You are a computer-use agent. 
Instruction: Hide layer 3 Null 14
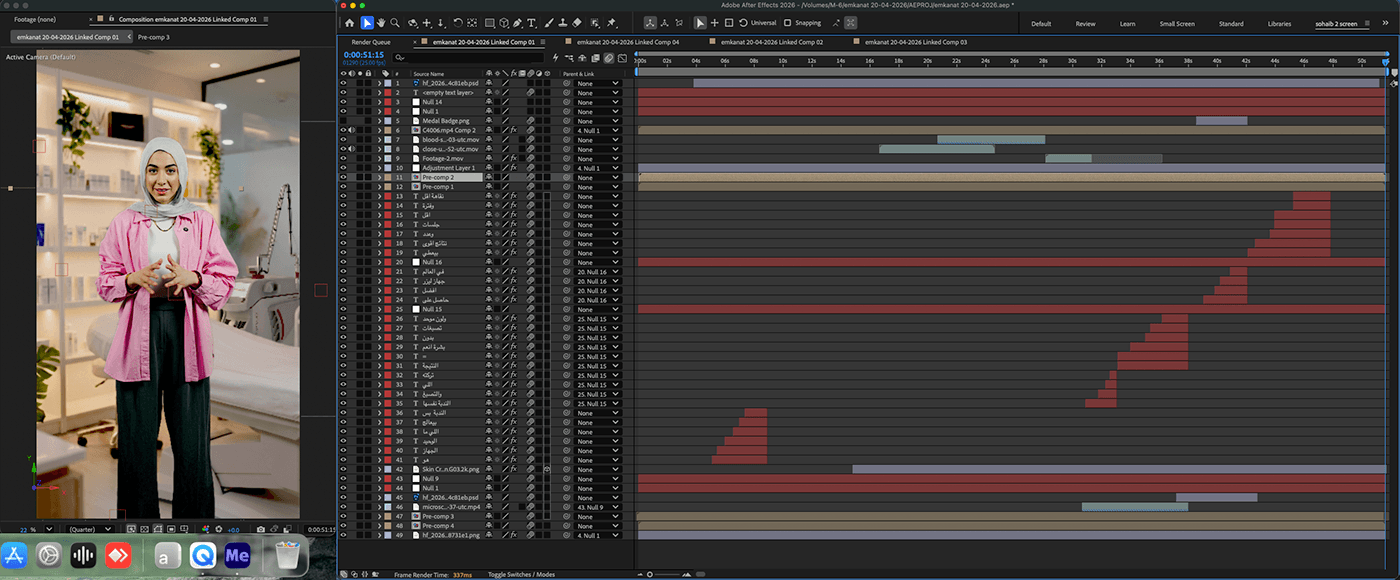pos(343,102)
